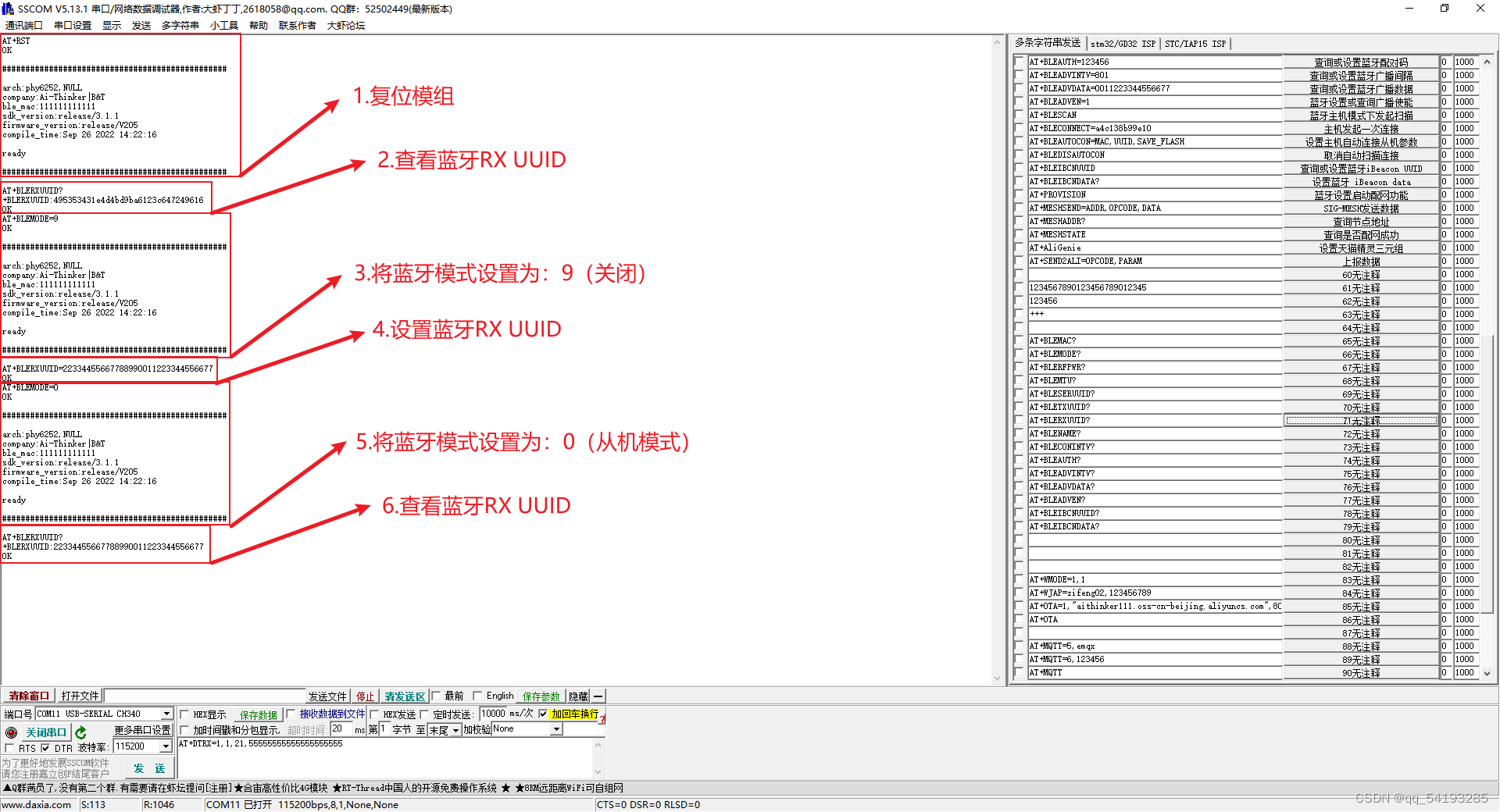The width and height of the screenshot is (1500, 812).
Task: Uncheck the DTR checkbox
Action: [45, 748]
